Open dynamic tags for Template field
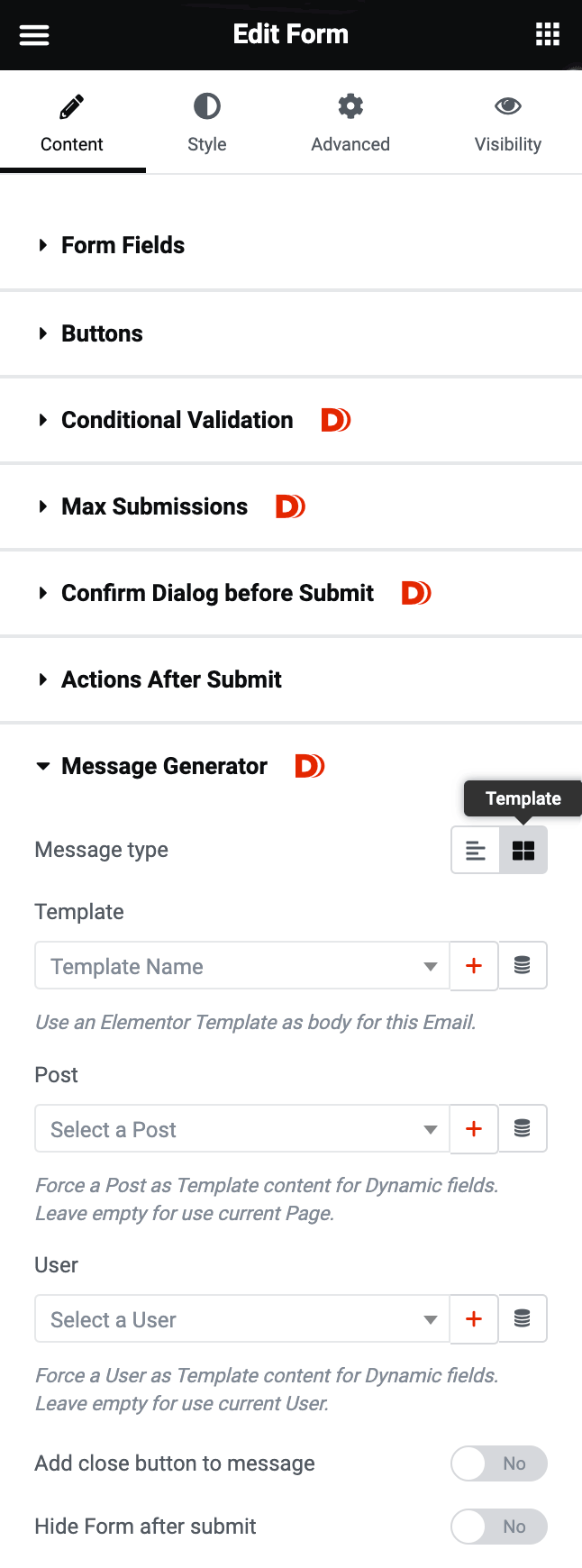 [523, 965]
